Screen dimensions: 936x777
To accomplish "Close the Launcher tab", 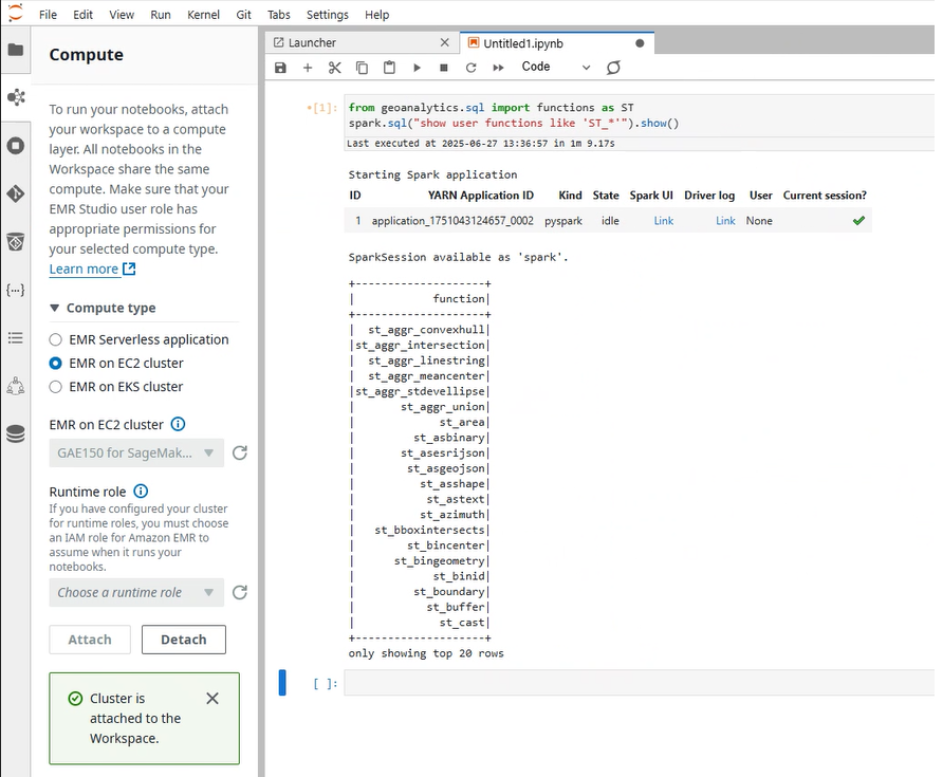I will (444, 42).
